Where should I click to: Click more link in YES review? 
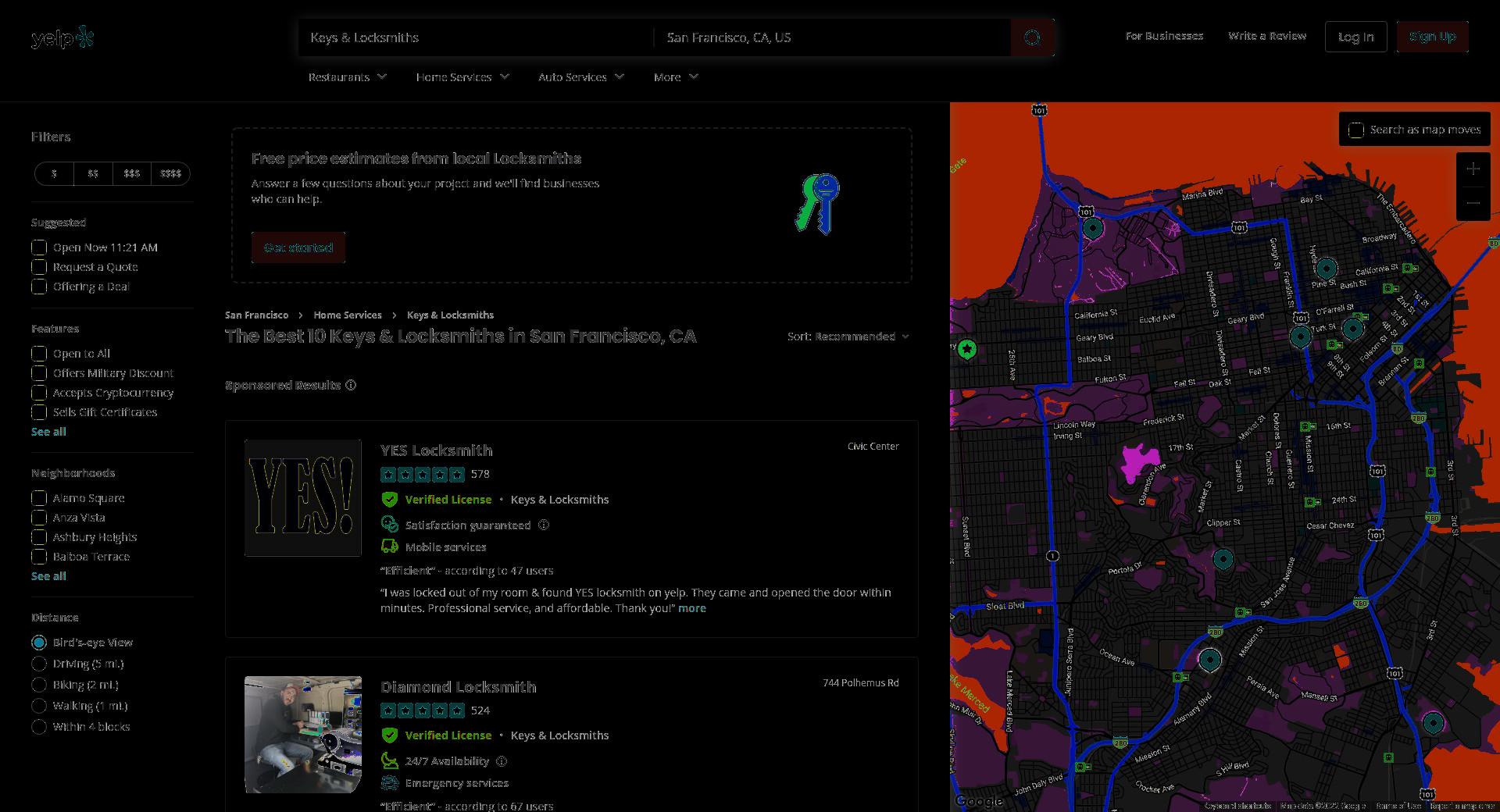pos(692,608)
